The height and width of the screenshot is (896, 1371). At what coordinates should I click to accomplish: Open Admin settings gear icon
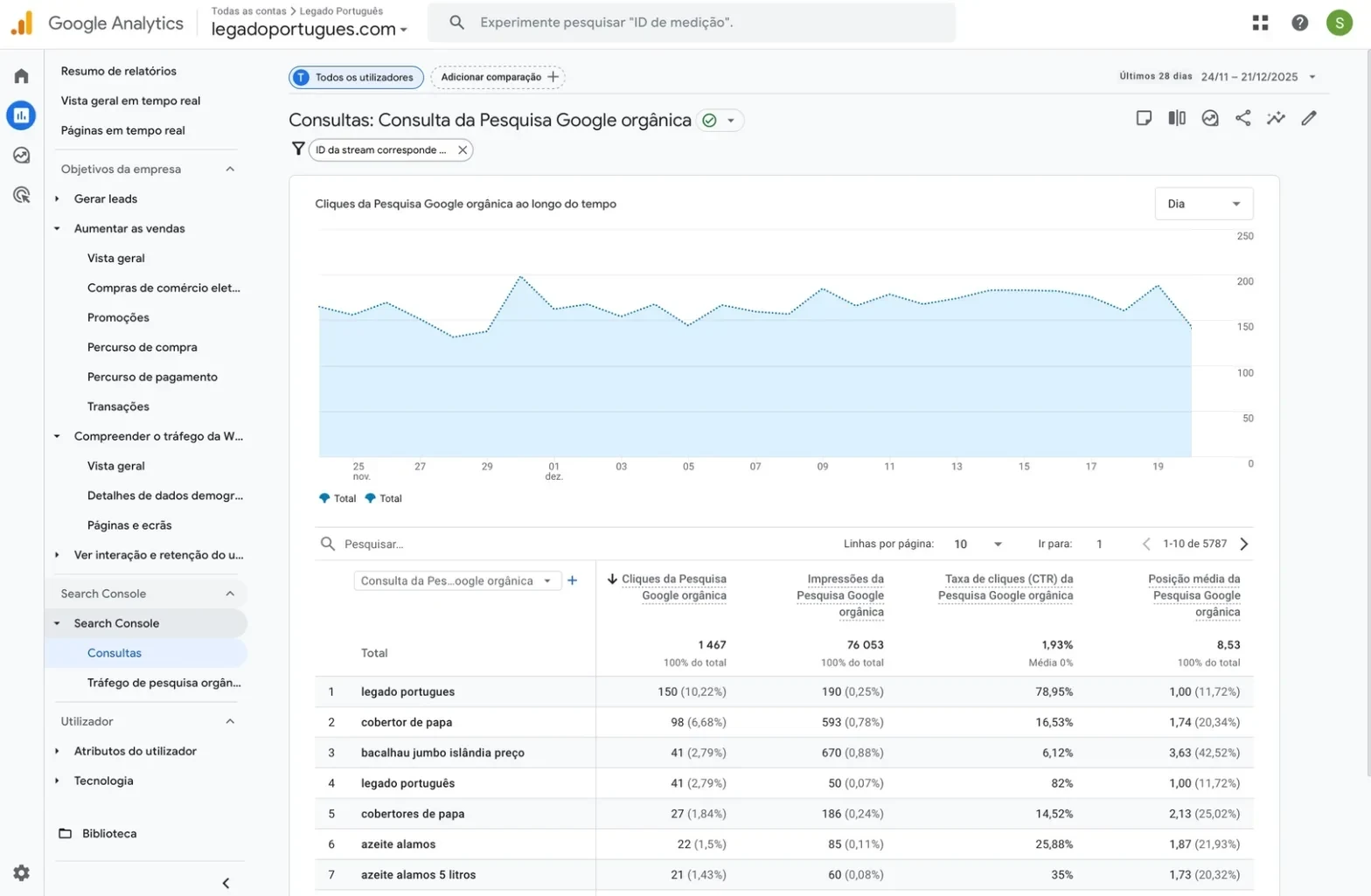pyautogui.click(x=21, y=872)
